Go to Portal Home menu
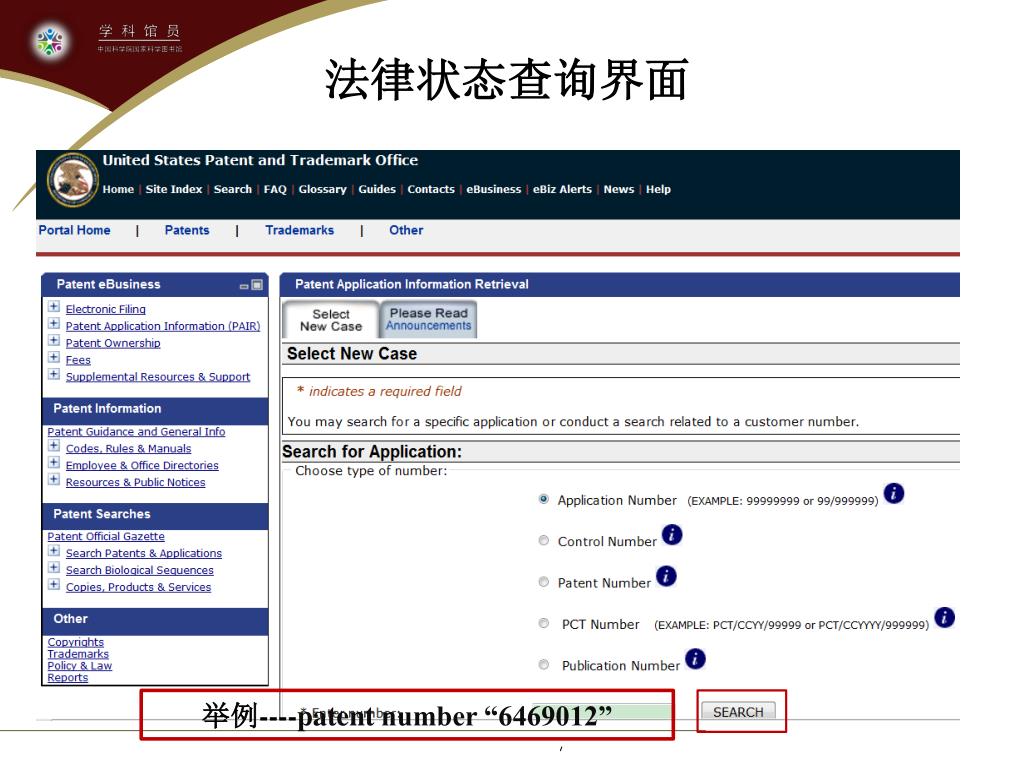 pos(74,230)
